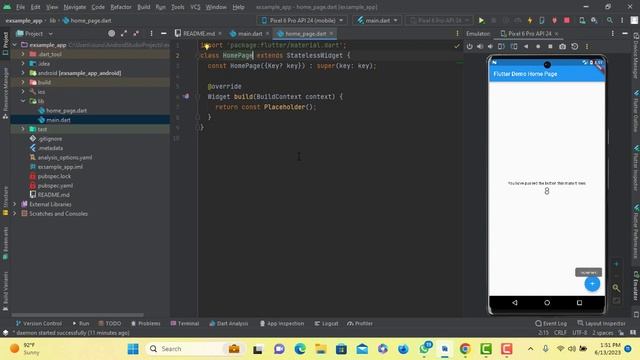Open Problems tool window
This screenshot has height=360, width=640.
[x=146, y=323]
